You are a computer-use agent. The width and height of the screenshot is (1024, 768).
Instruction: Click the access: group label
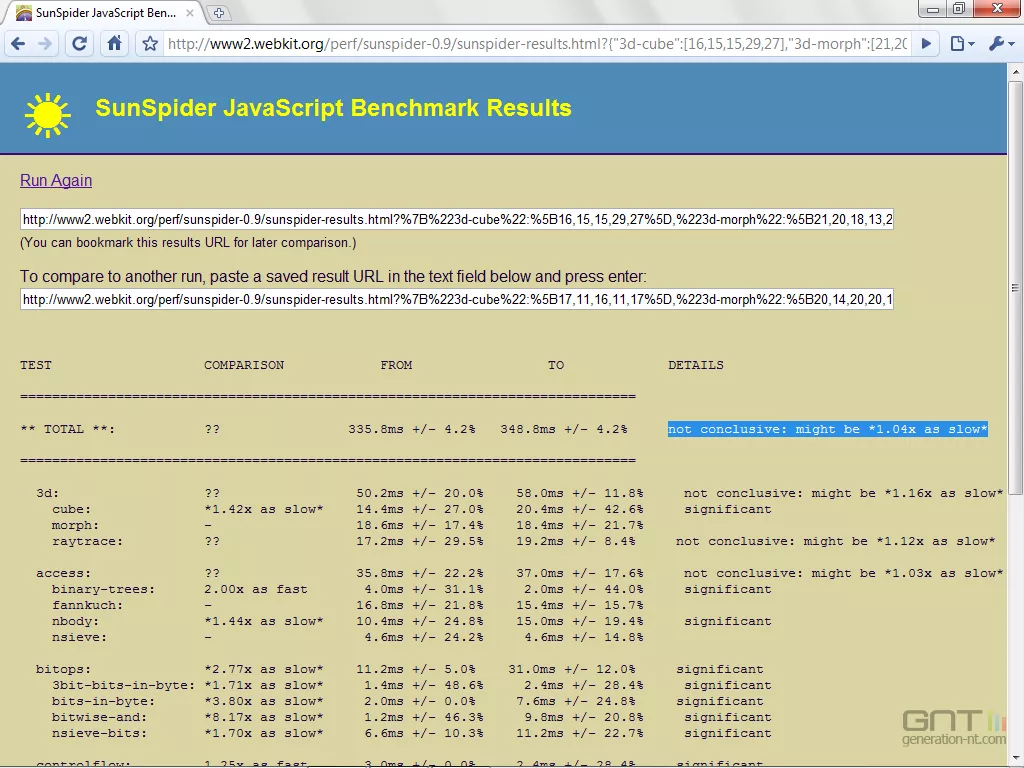click(64, 573)
